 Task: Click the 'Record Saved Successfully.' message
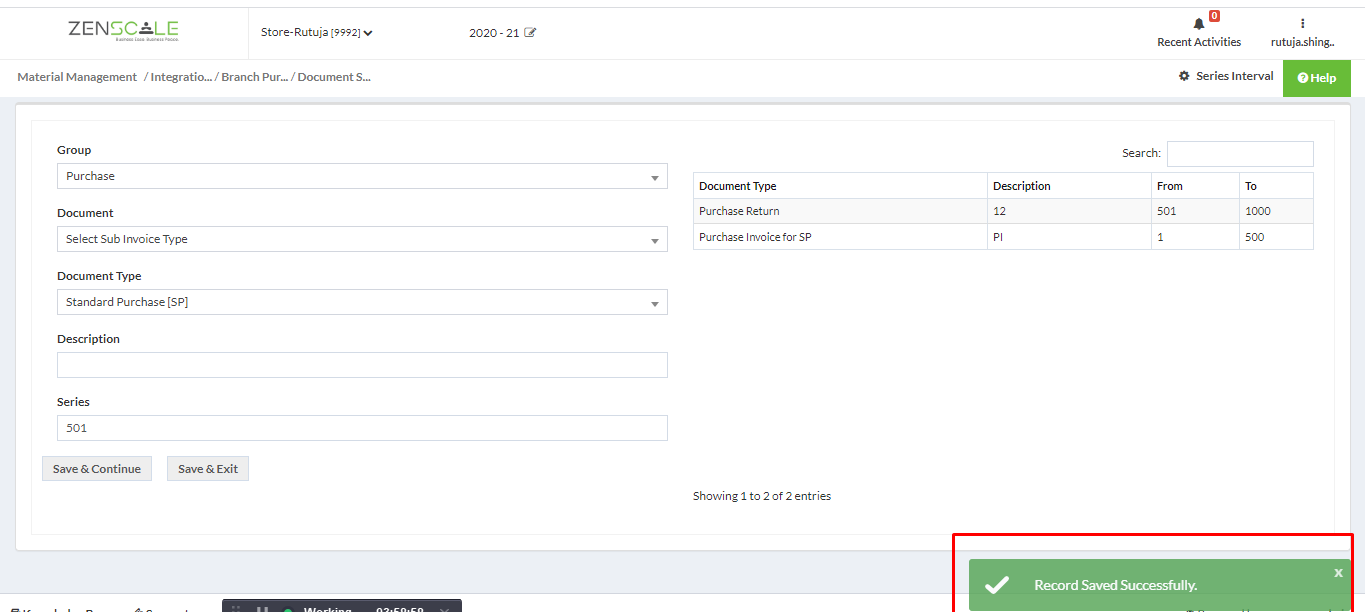pos(1115,585)
